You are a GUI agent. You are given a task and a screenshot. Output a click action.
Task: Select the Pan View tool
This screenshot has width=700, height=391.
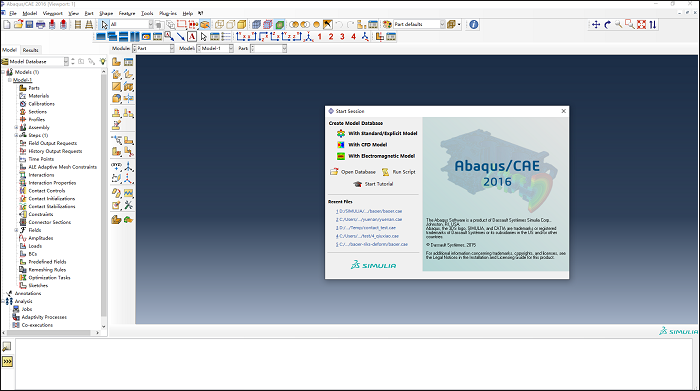[596, 25]
